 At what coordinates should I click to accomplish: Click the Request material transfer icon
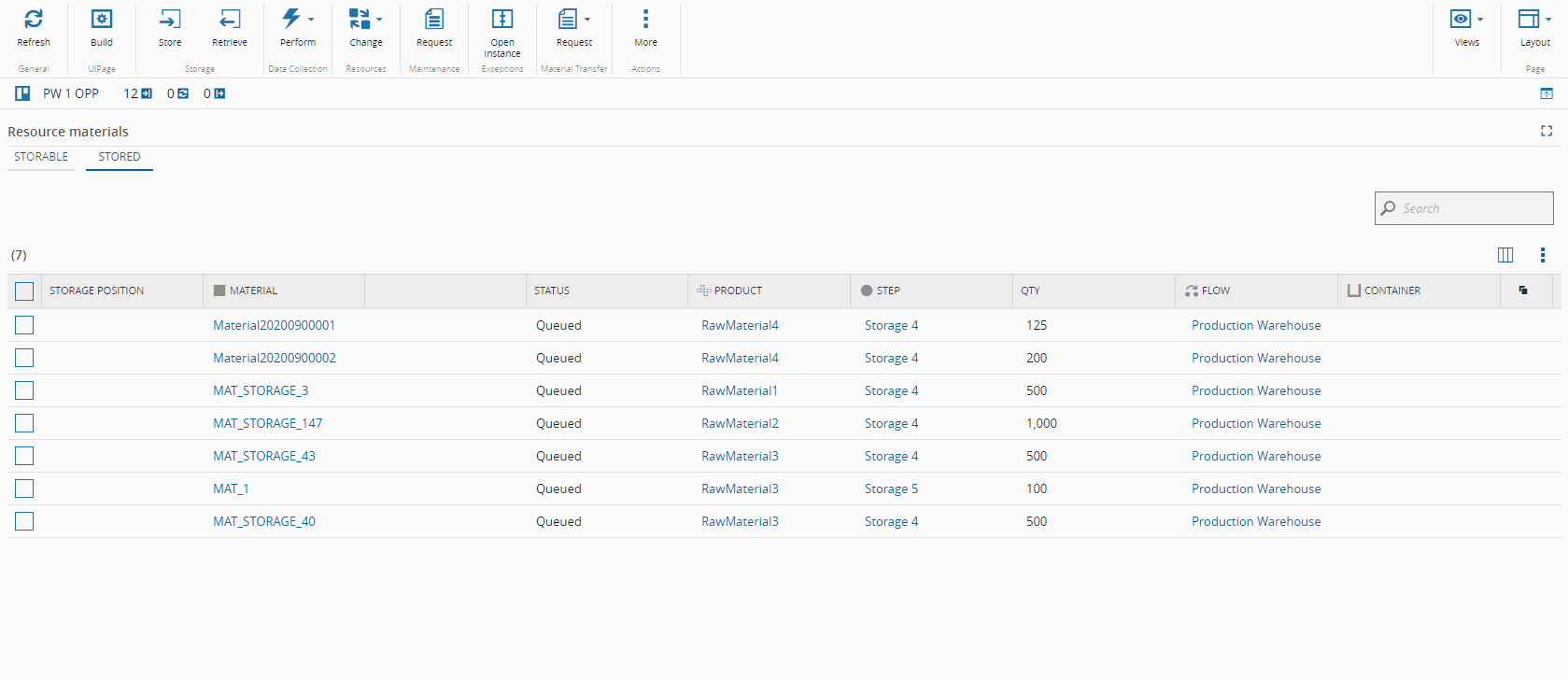pos(568,20)
